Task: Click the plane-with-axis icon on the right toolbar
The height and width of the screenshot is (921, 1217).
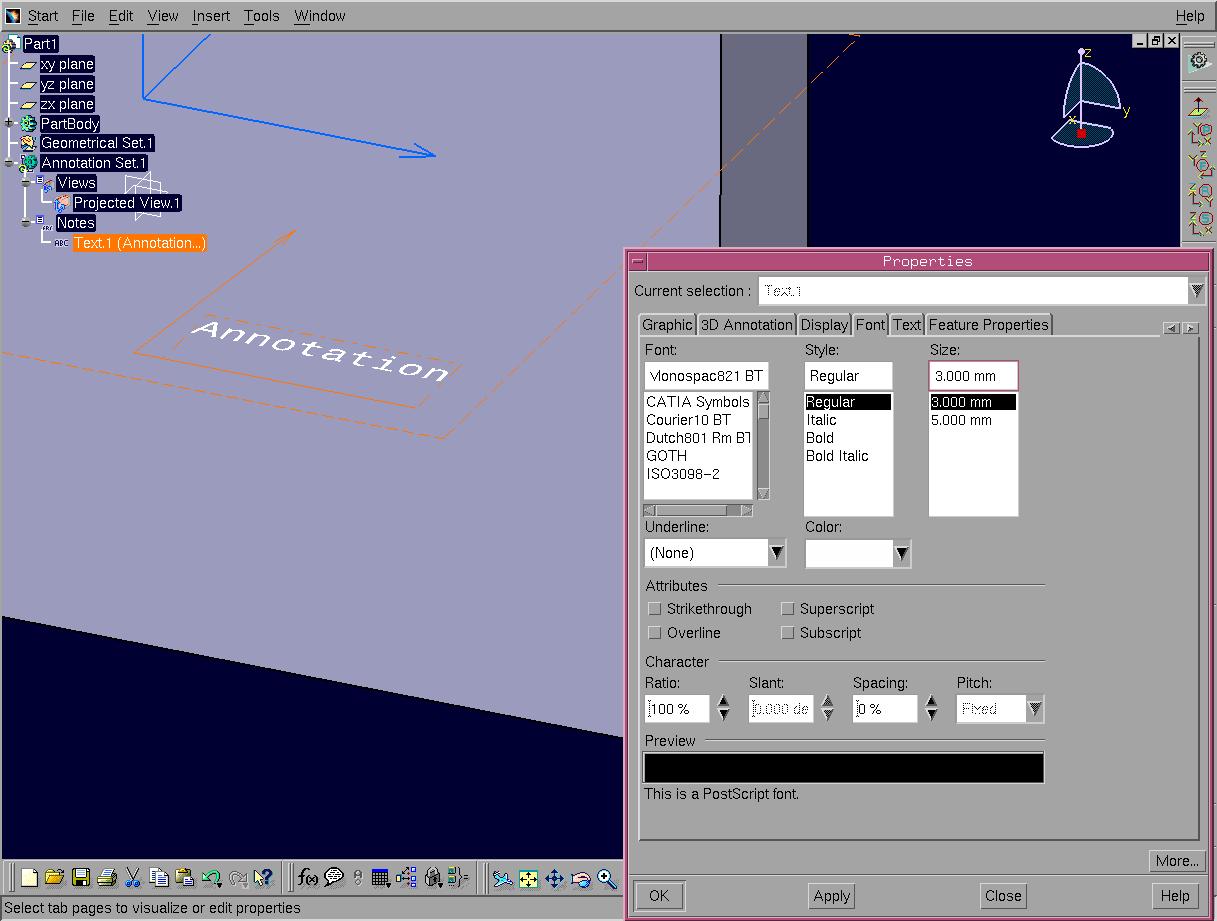Action: (x=1199, y=107)
